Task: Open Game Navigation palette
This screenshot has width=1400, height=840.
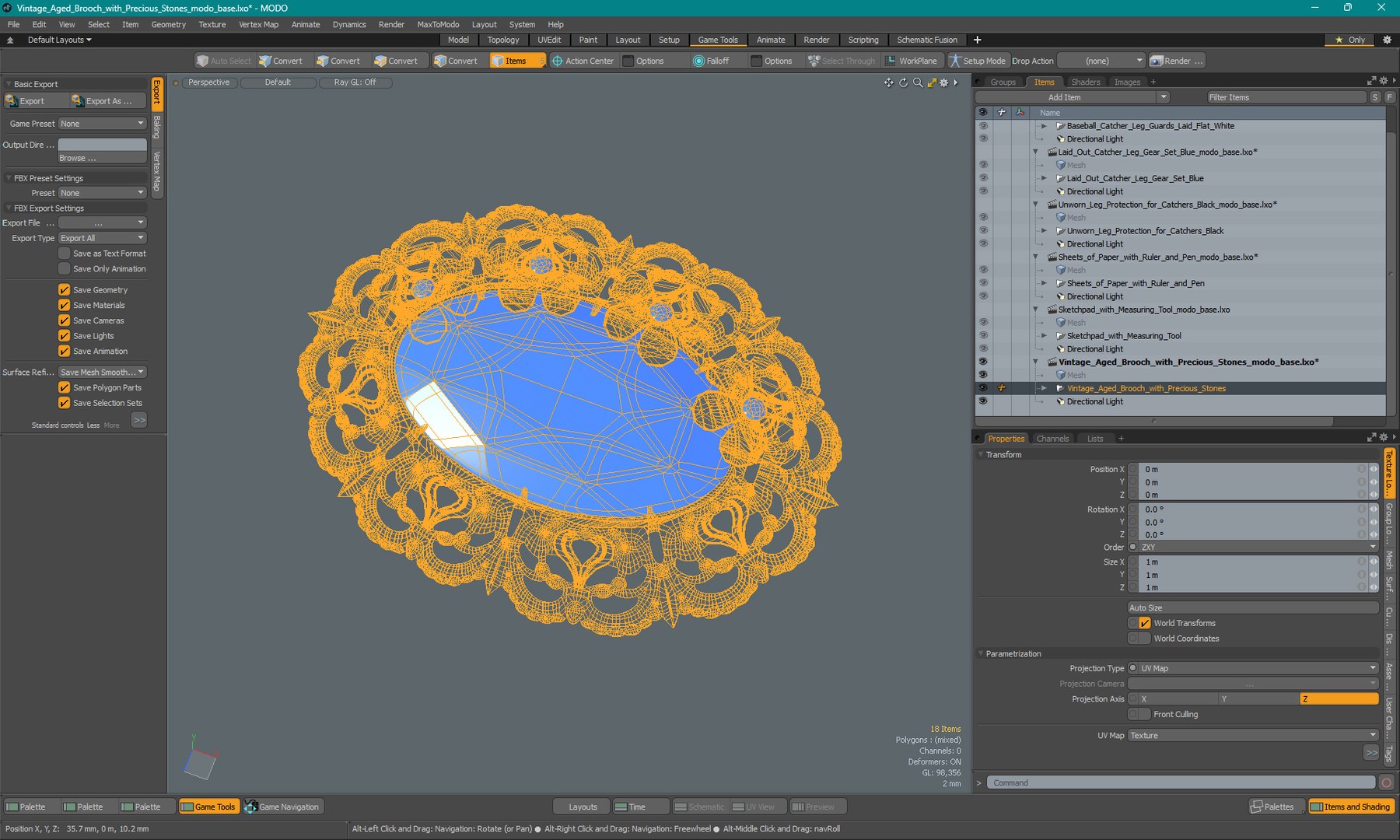Action: 282,807
